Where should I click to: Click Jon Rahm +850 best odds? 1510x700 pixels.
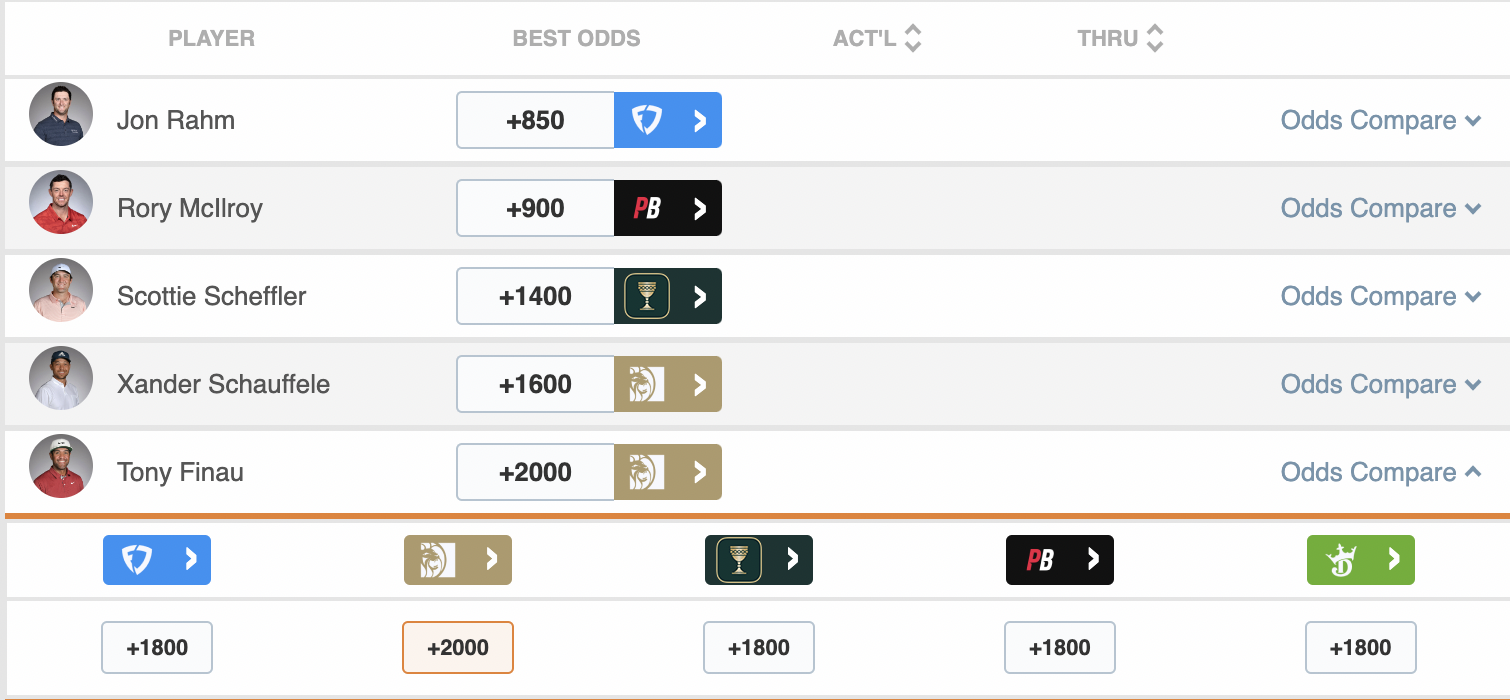click(536, 120)
